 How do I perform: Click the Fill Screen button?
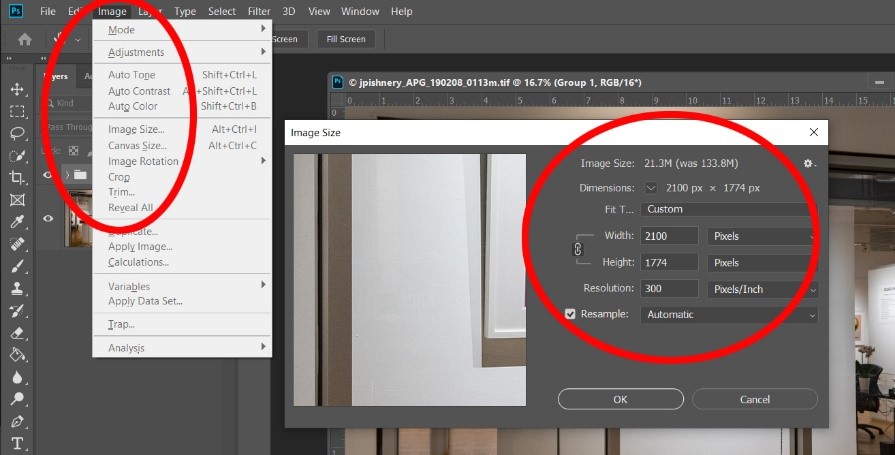pyautogui.click(x=346, y=39)
